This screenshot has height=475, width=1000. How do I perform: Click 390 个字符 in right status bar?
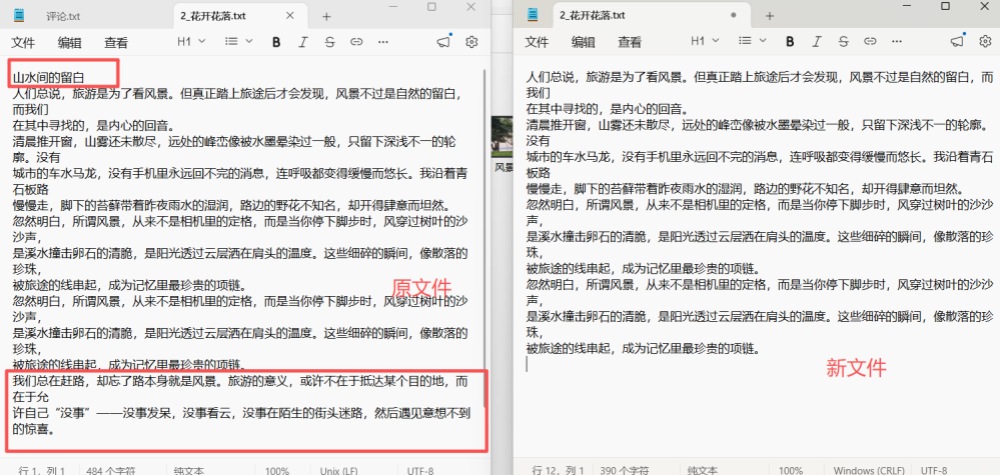pyautogui.click(x=624, y=471)
